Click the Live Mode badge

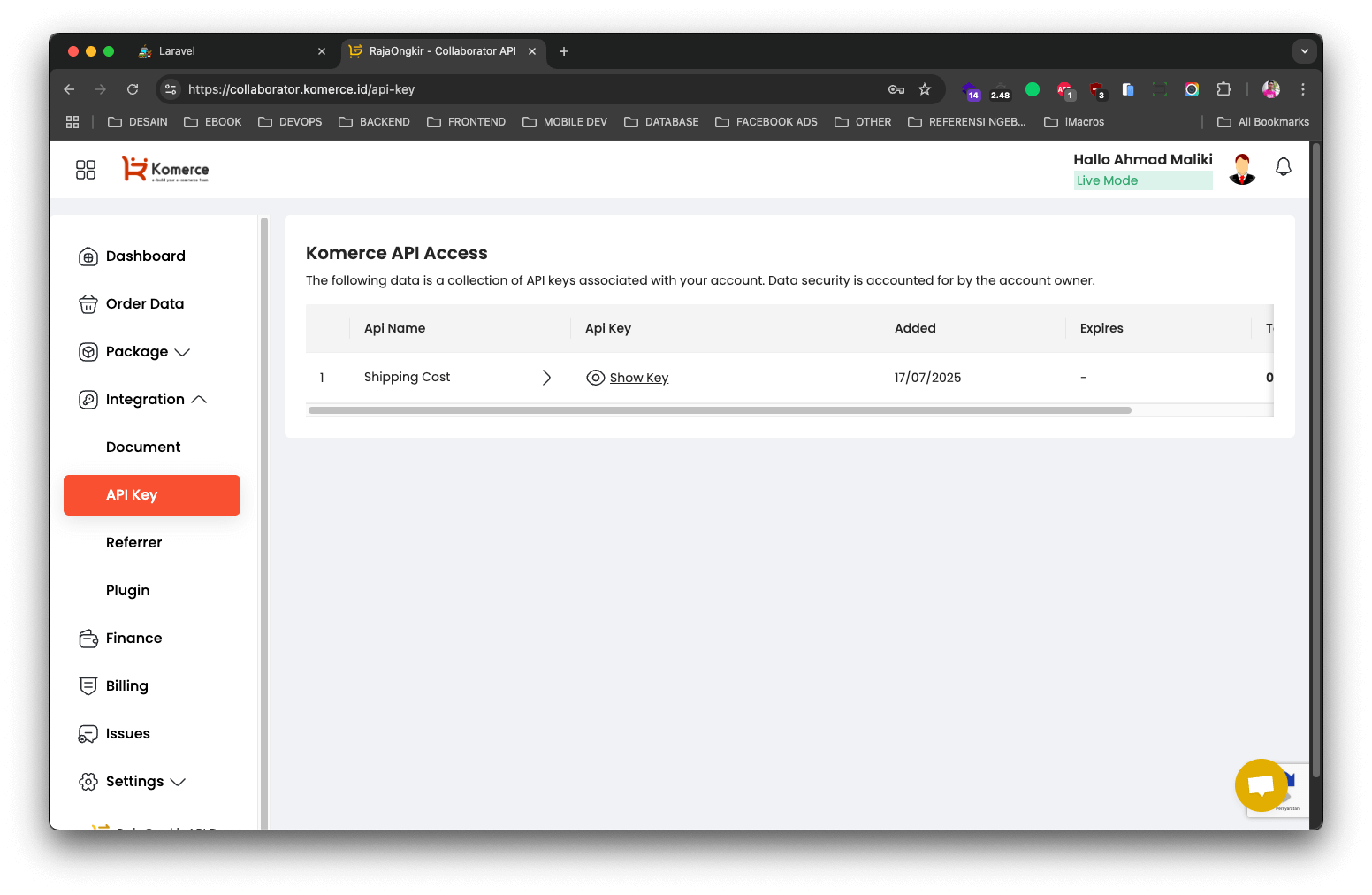click(x=1143, y=180)
